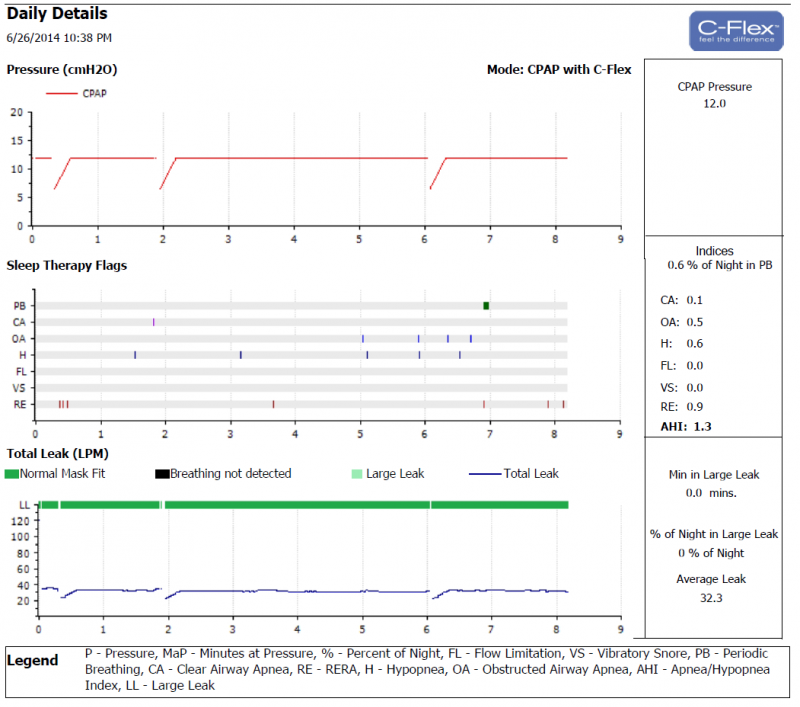Click the Average Leak value 32.3
The height and width of the screenshot is (707, 800).
coord(714,597)
